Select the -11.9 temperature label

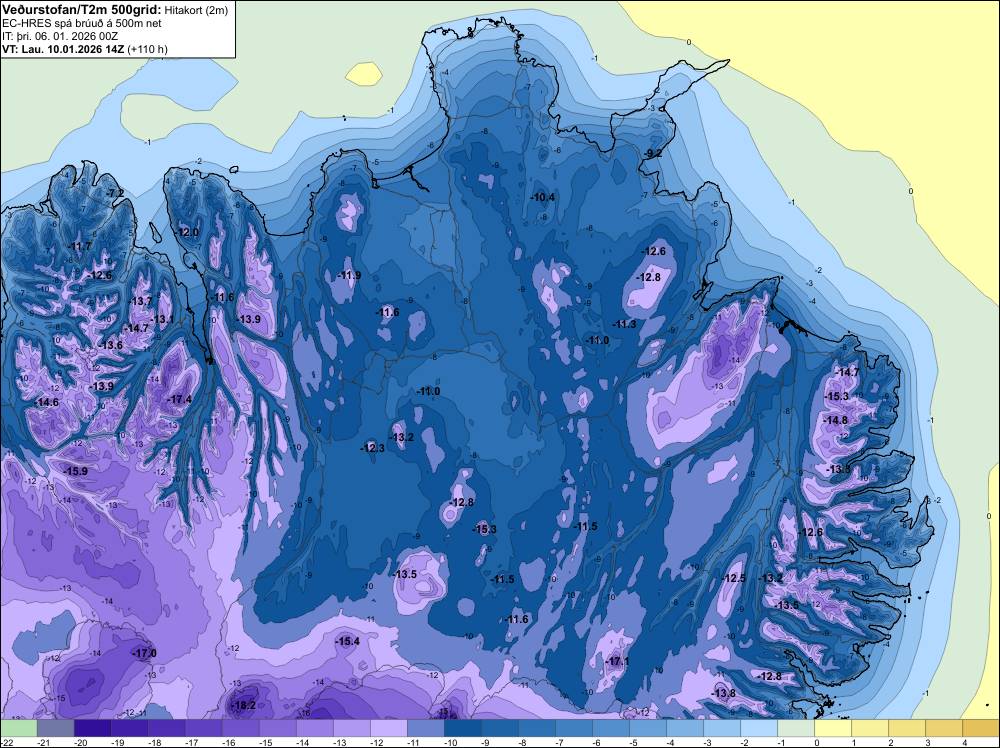point(349,275)
